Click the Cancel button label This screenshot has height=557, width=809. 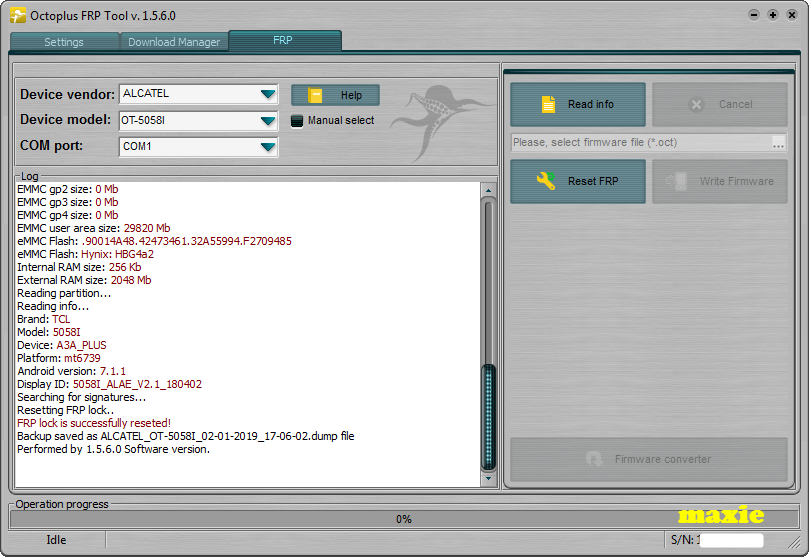click(x=736, y=104)
